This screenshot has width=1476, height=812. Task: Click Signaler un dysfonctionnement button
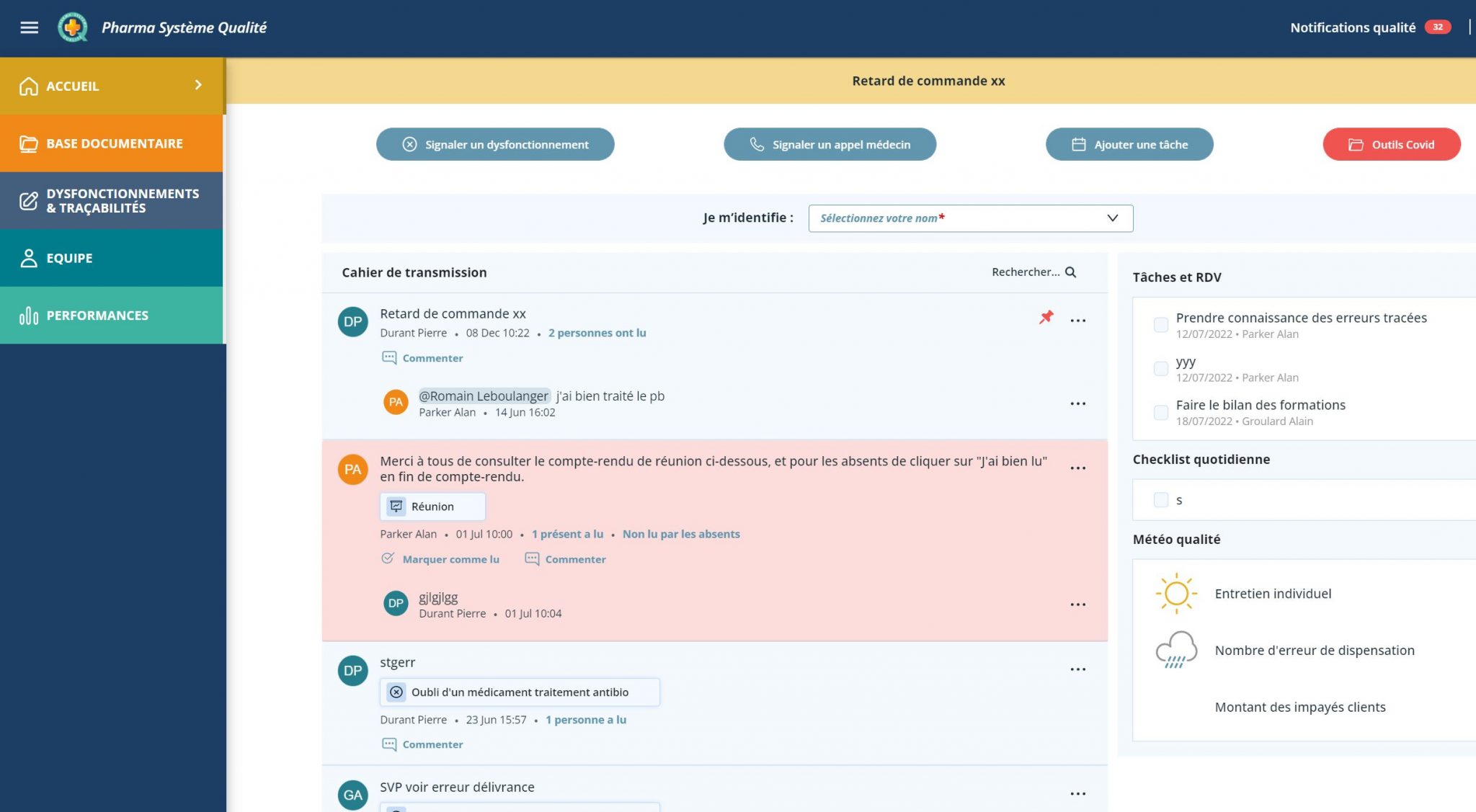[x=495, y=144]
